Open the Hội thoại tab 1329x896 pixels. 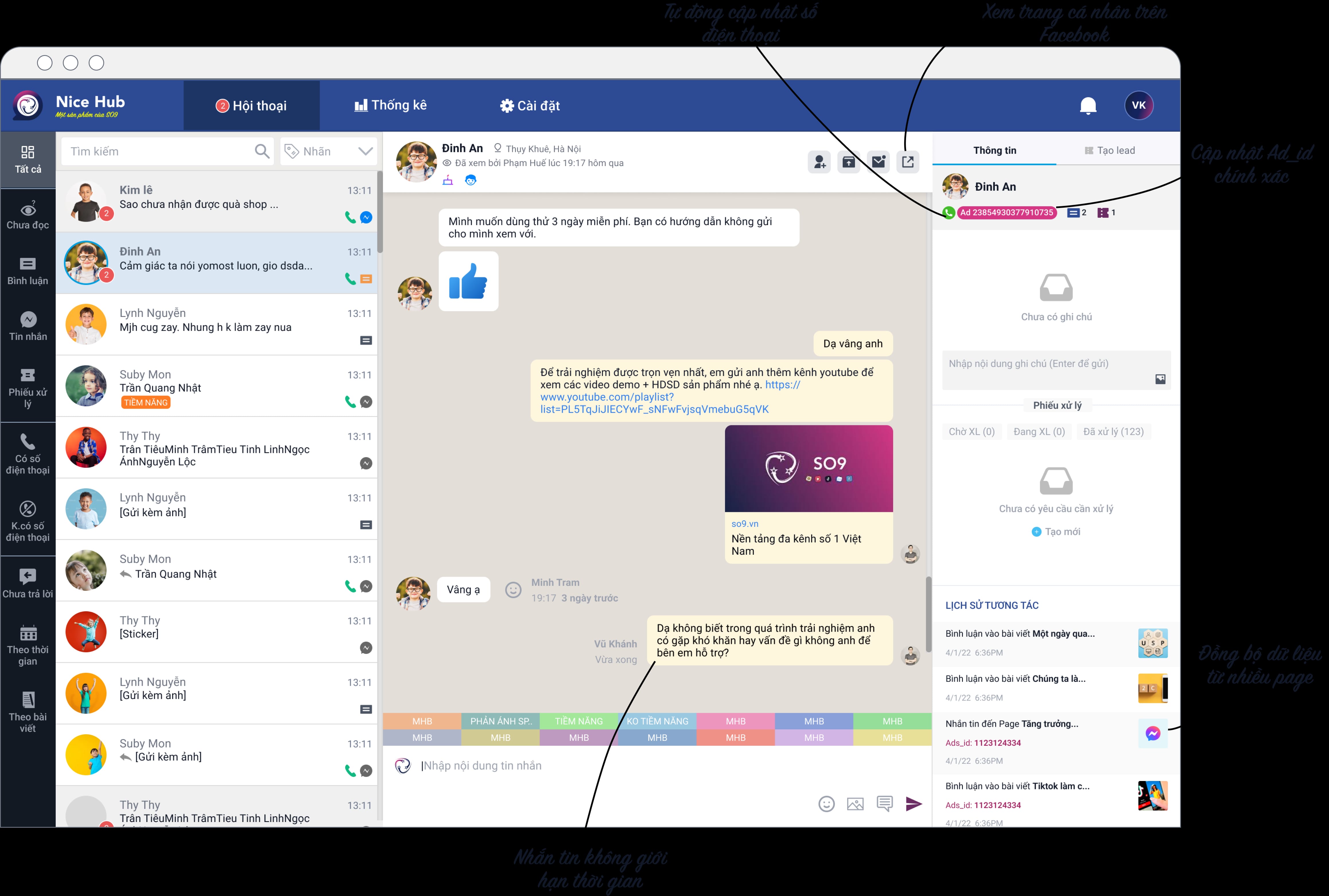252,106
